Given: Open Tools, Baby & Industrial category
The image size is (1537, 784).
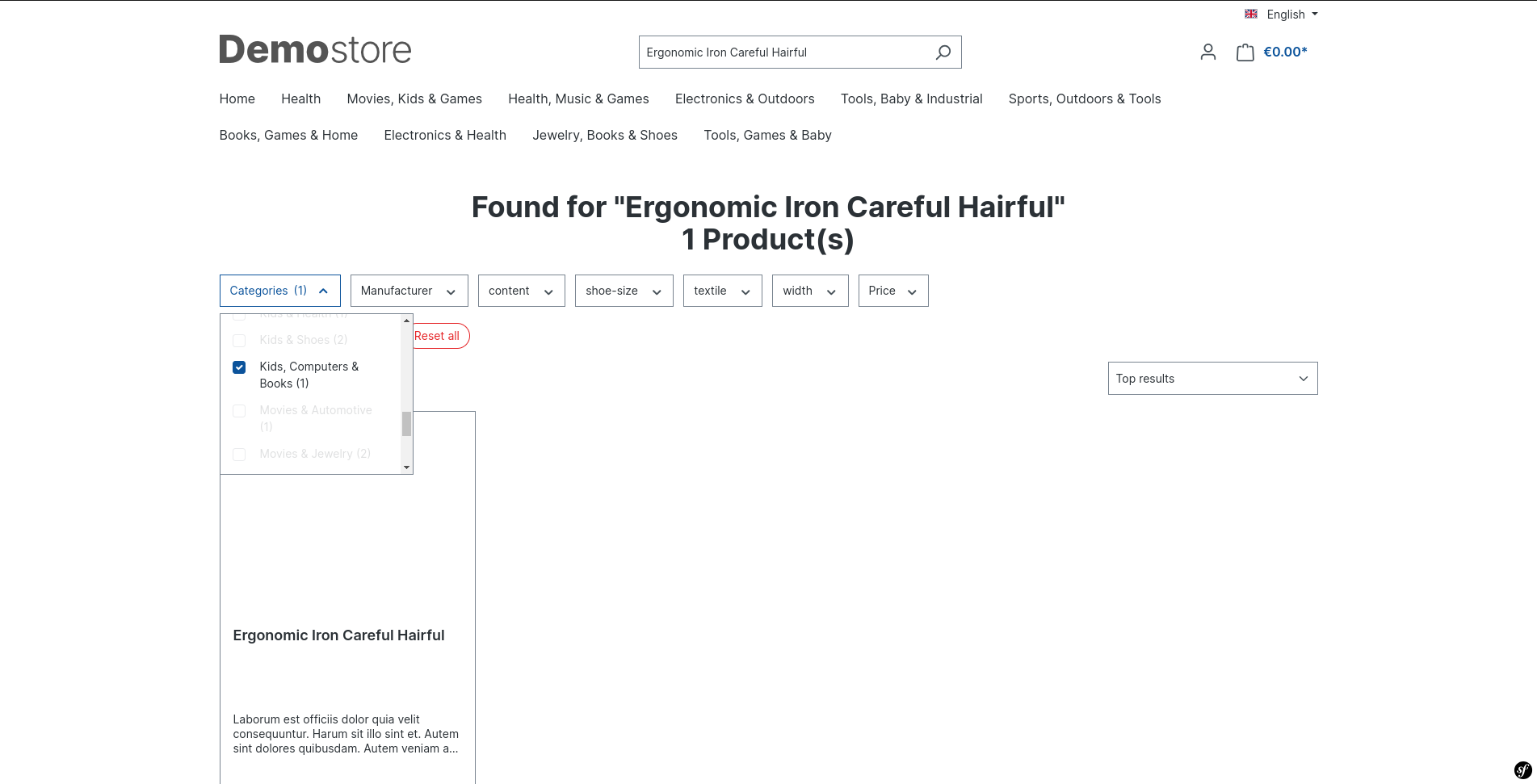Looking at the screenshot, I should click(912, 99).
